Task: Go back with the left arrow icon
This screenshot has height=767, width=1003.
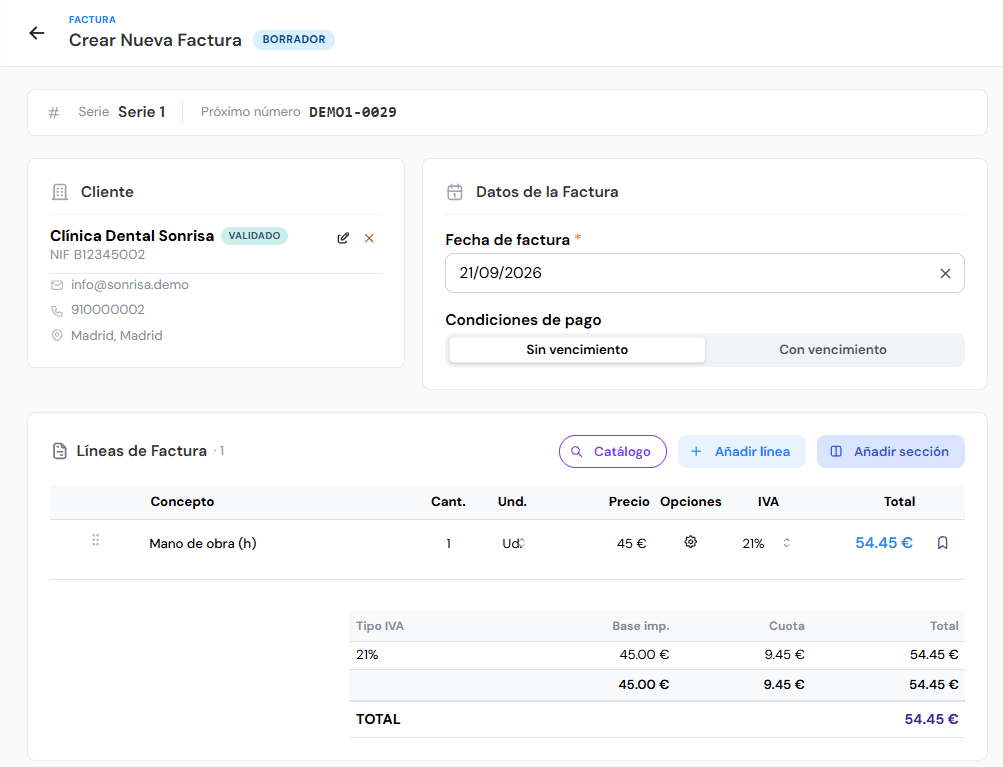Action: (x=37, y=33)
